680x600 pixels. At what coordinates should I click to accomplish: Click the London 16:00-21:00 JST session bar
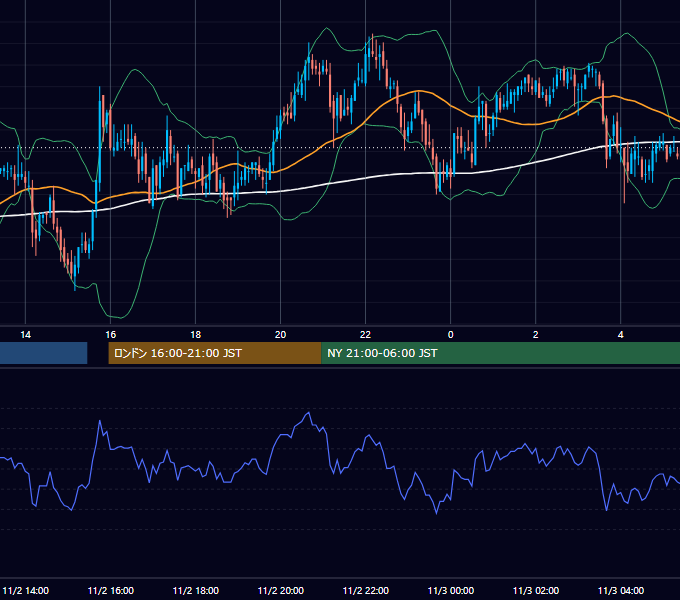click(x=215, y=353)
